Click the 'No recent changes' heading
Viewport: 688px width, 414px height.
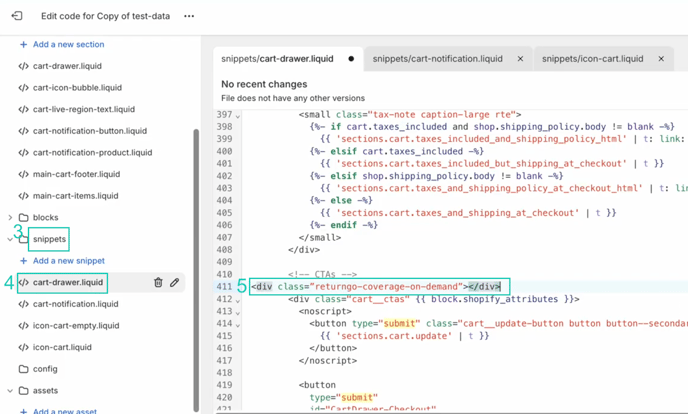(x=264, y=84)
